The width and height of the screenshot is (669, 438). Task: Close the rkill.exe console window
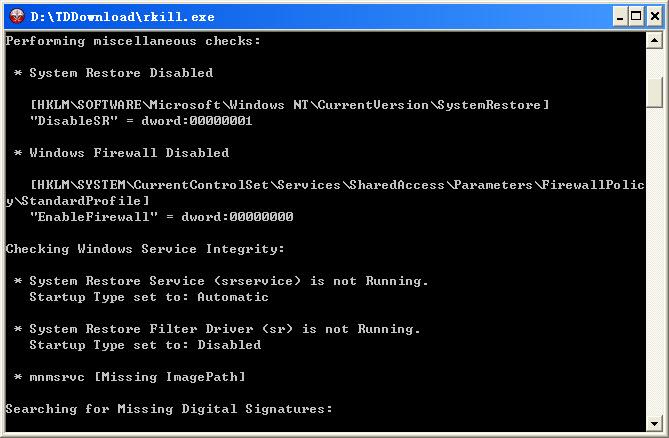coord(653,15)
